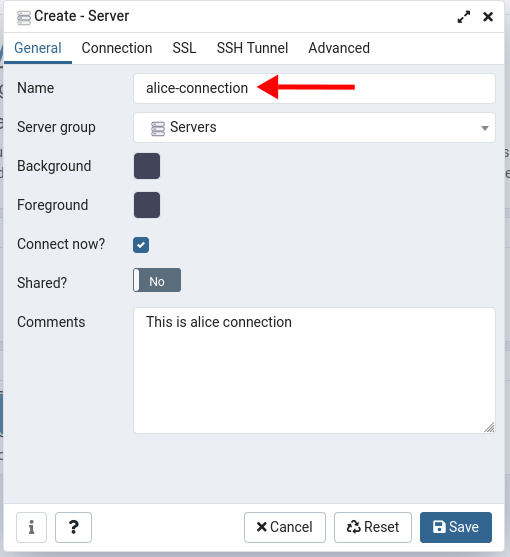Switch to the Connection tab
510x557 pixels.
[117, 48]
